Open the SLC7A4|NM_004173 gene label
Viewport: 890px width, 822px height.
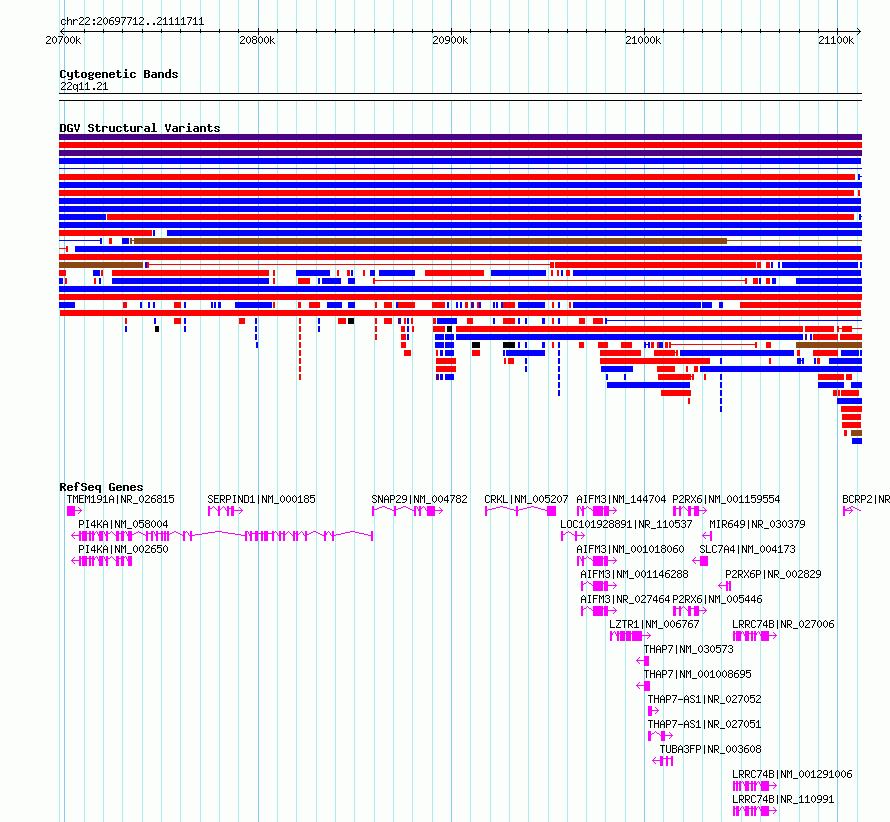[748, 549]
